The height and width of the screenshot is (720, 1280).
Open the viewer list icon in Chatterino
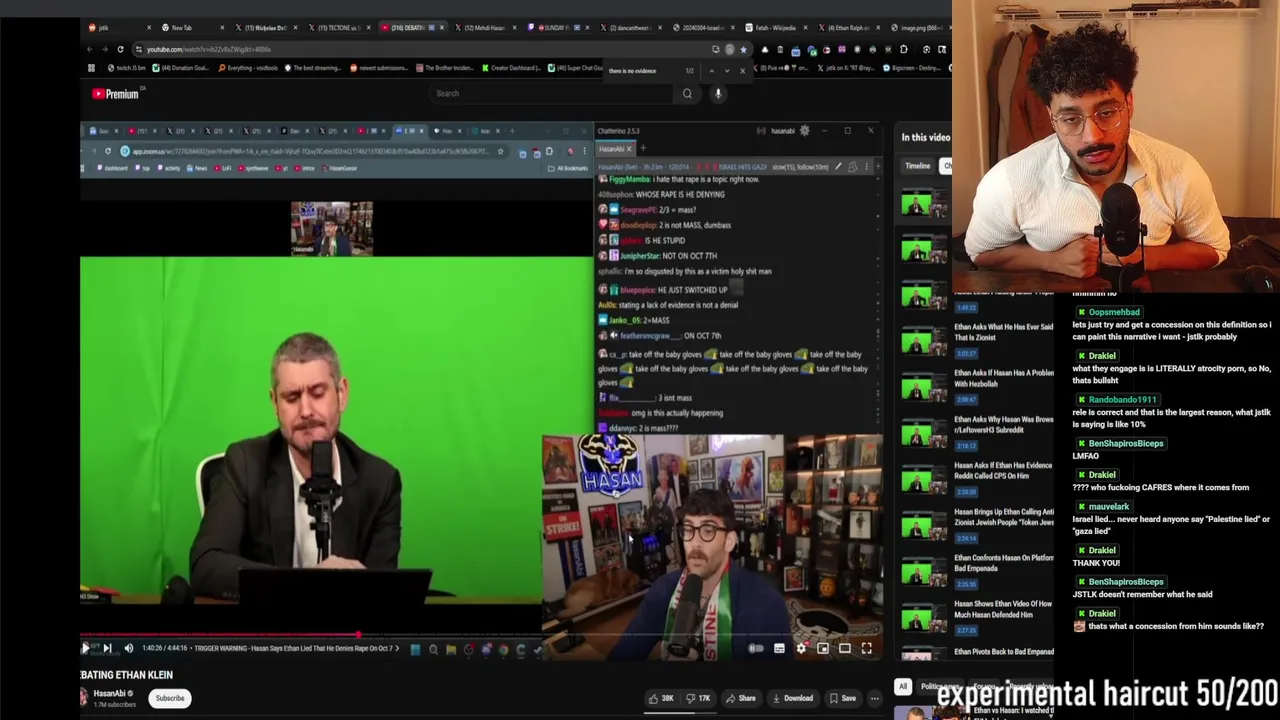click(x=852, y=167)
